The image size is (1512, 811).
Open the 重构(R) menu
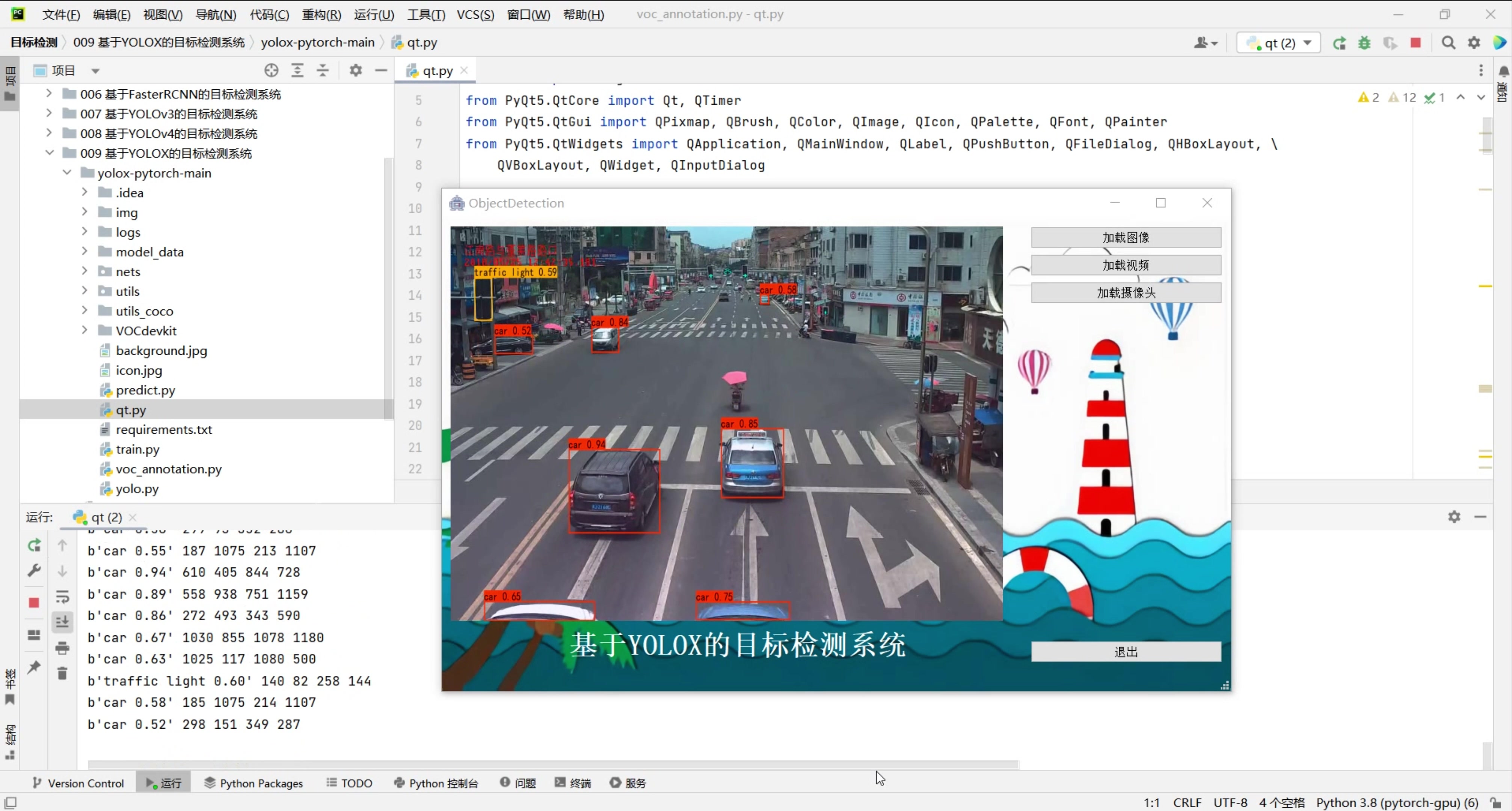pyautogui.click(x=321, y=14)
